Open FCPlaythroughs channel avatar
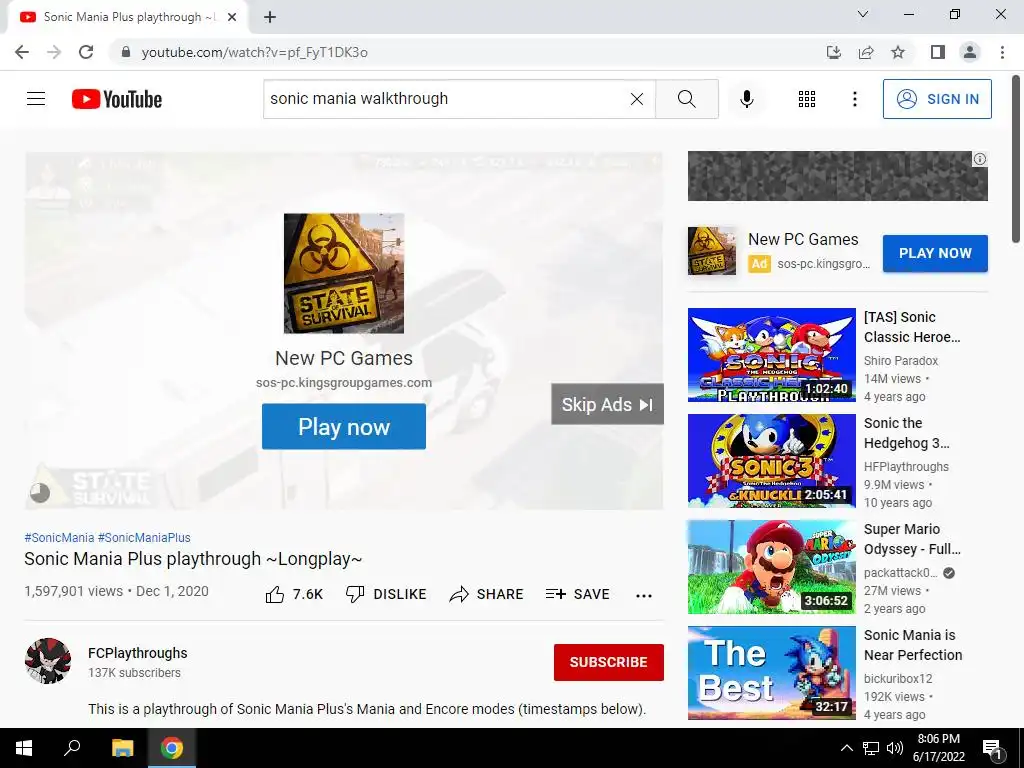Image resolution: width=1024 pixels, height=768 pixels. pos(48,661)
